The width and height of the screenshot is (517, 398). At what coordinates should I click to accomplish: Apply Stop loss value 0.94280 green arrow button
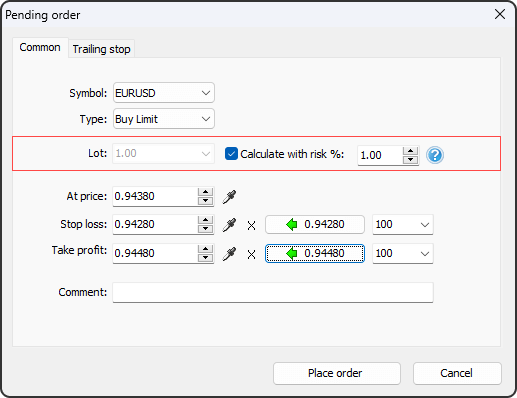click(315, 224)
